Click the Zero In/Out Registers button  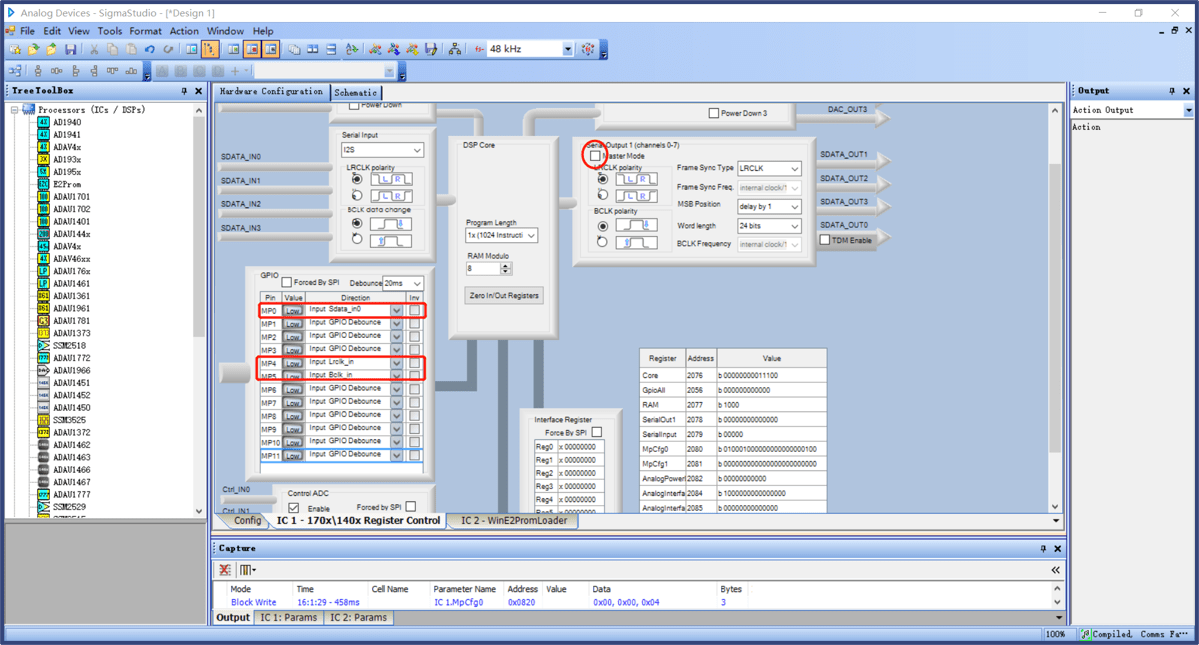coord(503,295)
